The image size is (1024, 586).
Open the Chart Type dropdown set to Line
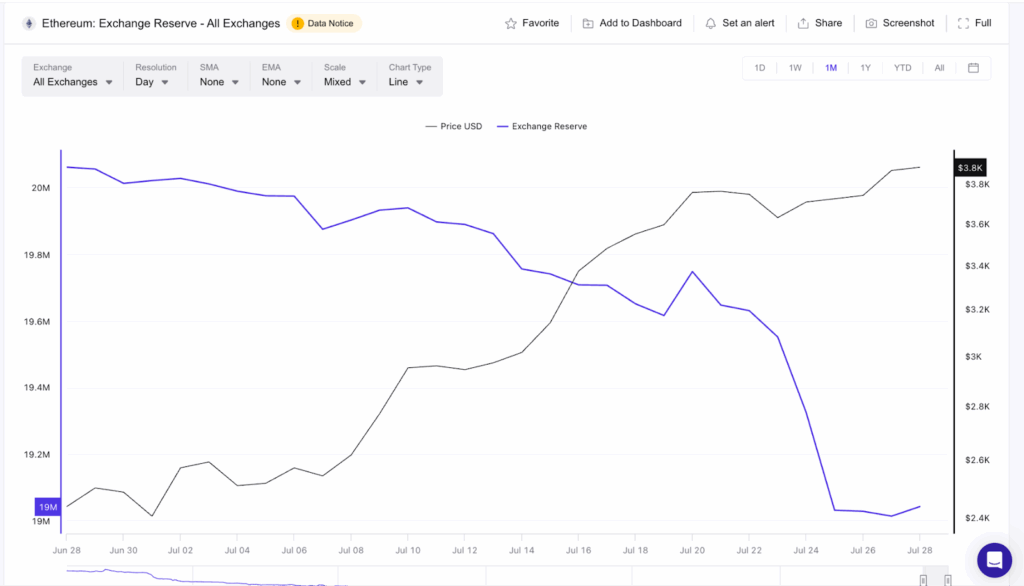coord(409,76)
